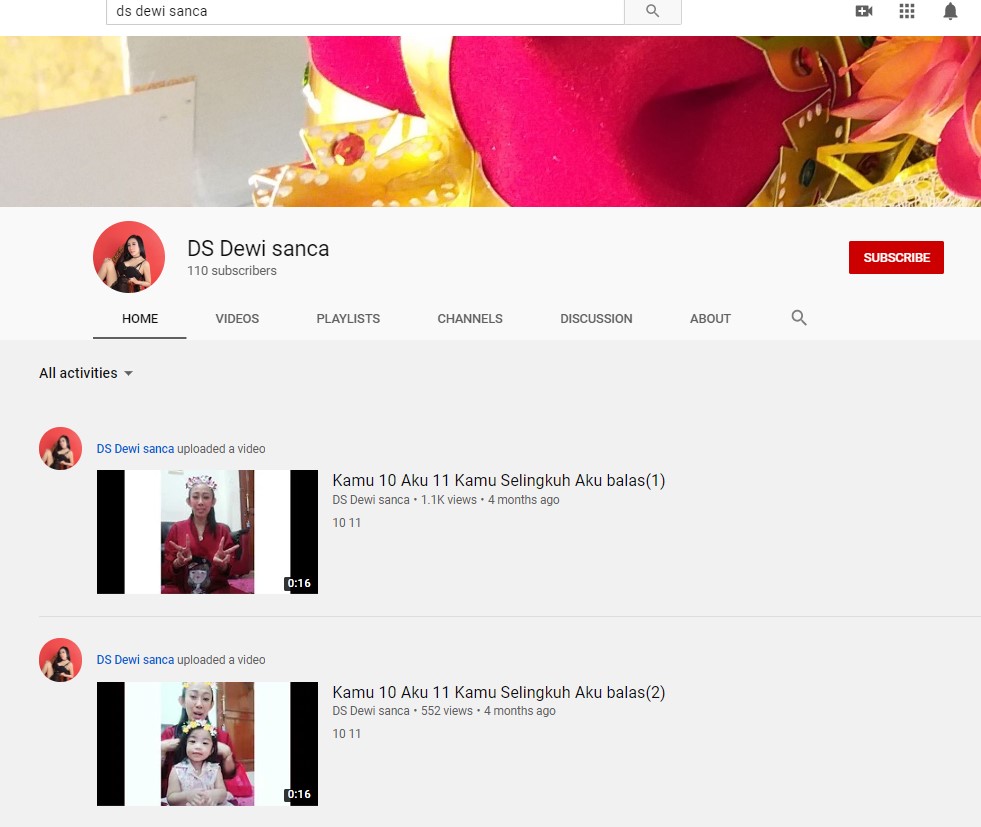The width and height of the screenshot is (981, 827).
Task: Click DS Dewi sanca link in second activity
Action: [135, 659]
